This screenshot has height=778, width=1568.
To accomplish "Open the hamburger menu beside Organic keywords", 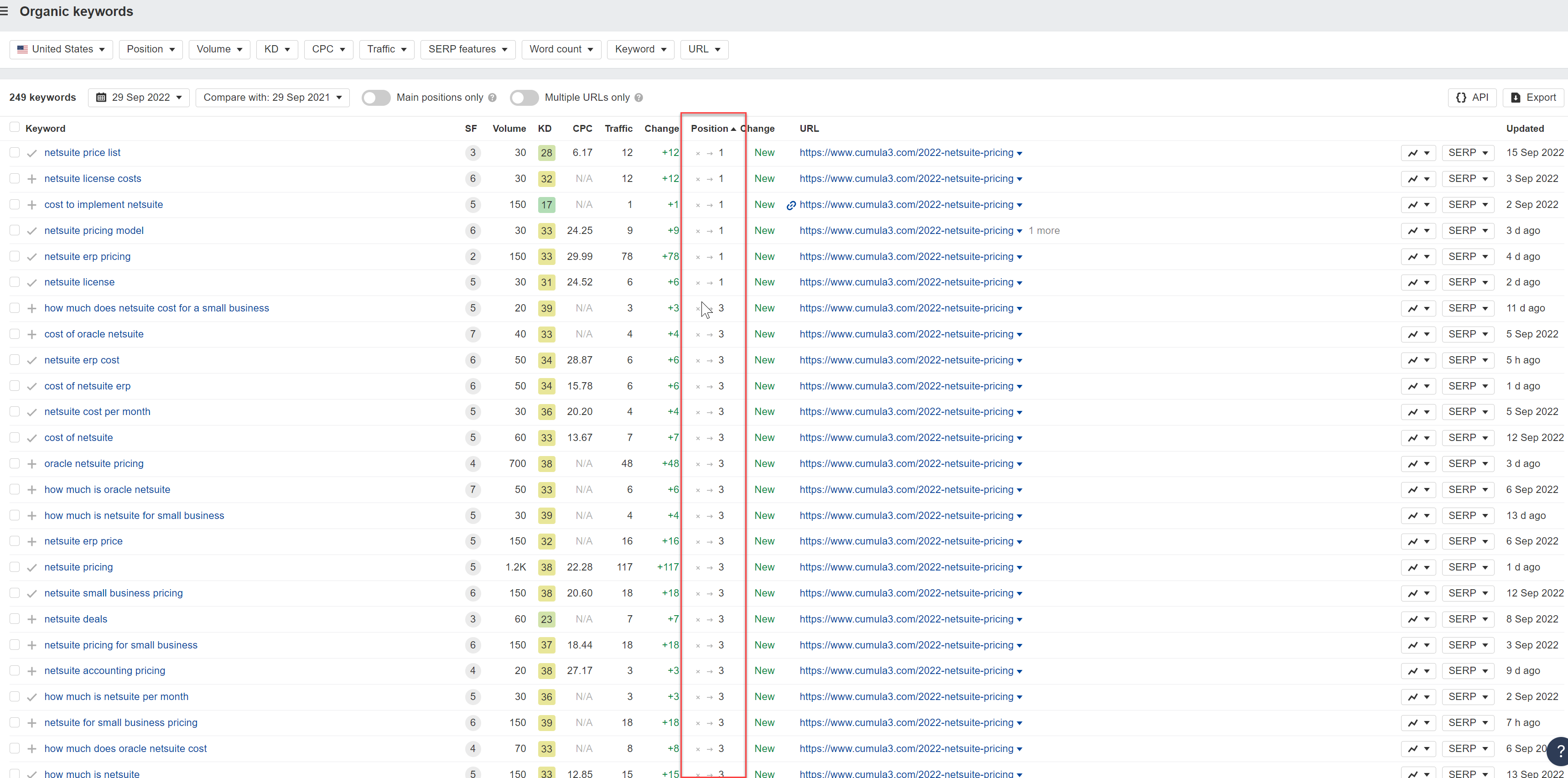I will point(4,11).
